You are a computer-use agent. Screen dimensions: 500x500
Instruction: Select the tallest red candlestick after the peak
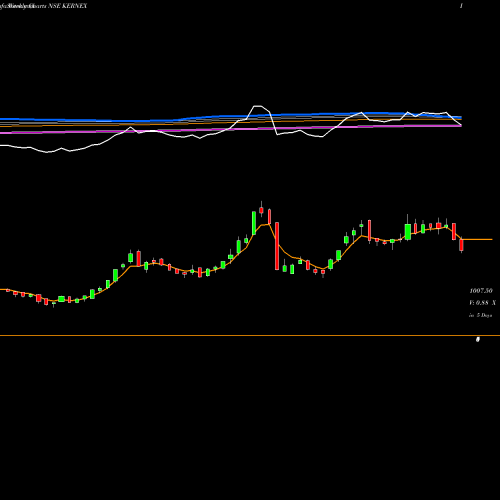click(x=277, y=246)
